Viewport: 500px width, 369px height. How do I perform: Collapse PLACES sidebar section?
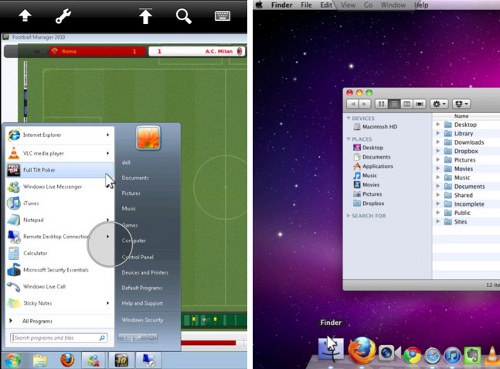(348, 139)
